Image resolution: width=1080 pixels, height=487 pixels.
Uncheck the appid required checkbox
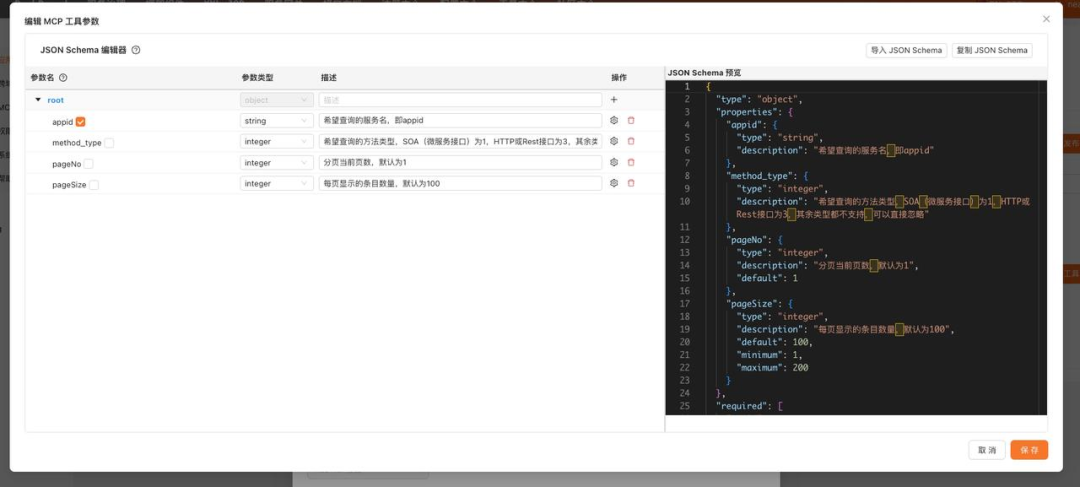[81, 121]
